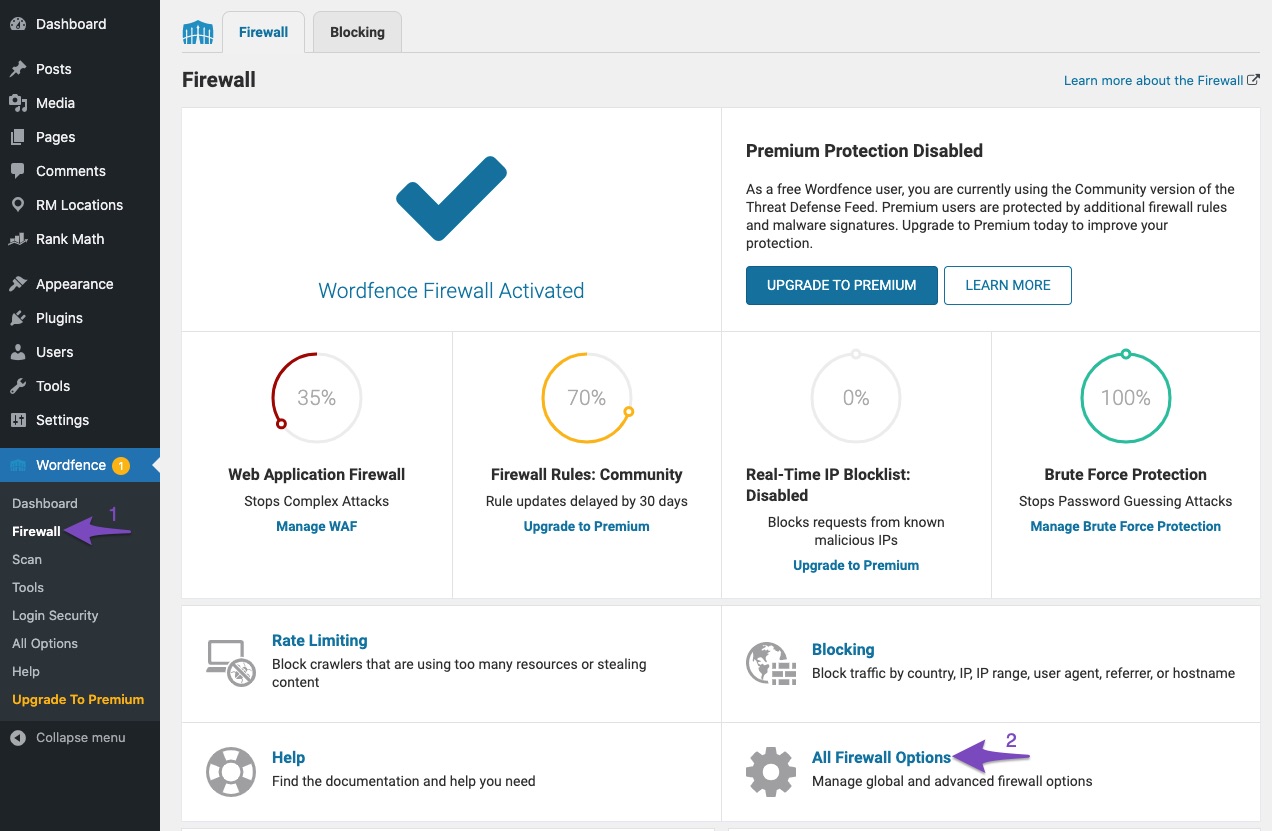This screenshot has height=831, width=1272.
Task: Click the Users person icon
Action: click(x=18, y=352)
